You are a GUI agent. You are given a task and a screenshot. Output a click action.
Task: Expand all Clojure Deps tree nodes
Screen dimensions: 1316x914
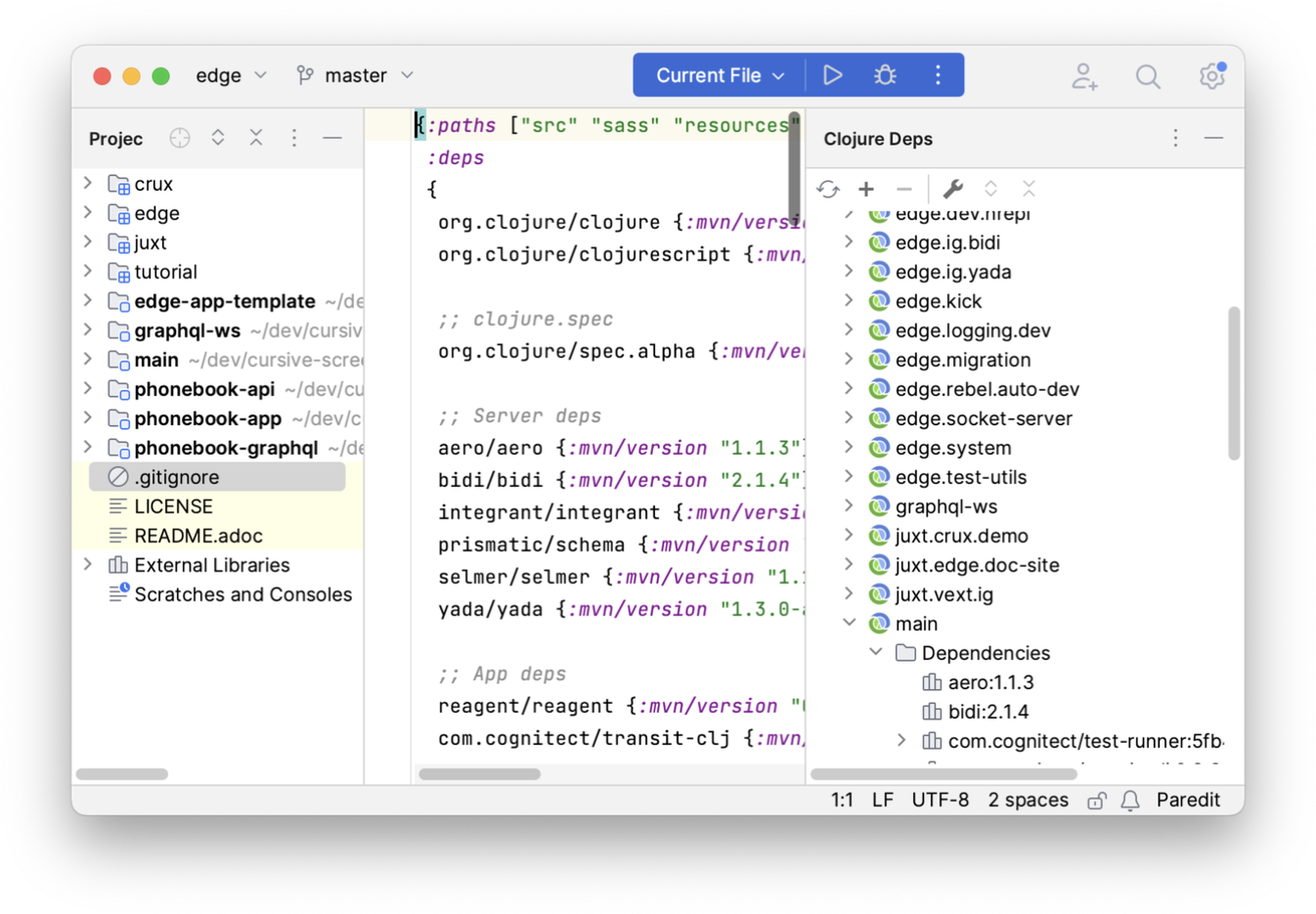pos(990,189)
